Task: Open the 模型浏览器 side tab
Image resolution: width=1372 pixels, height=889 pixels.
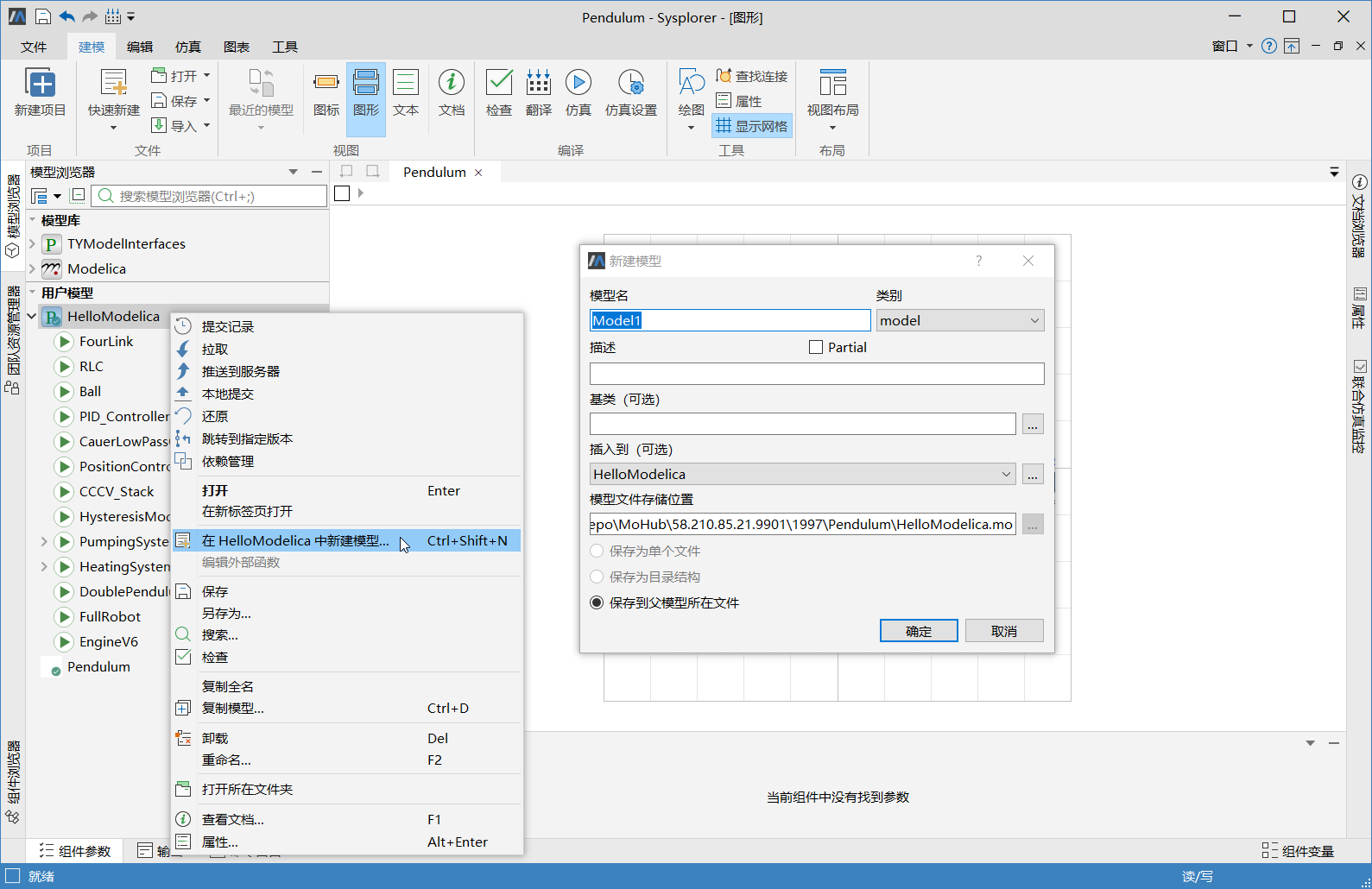Action: pyautogui.click(x=13, y=217)
